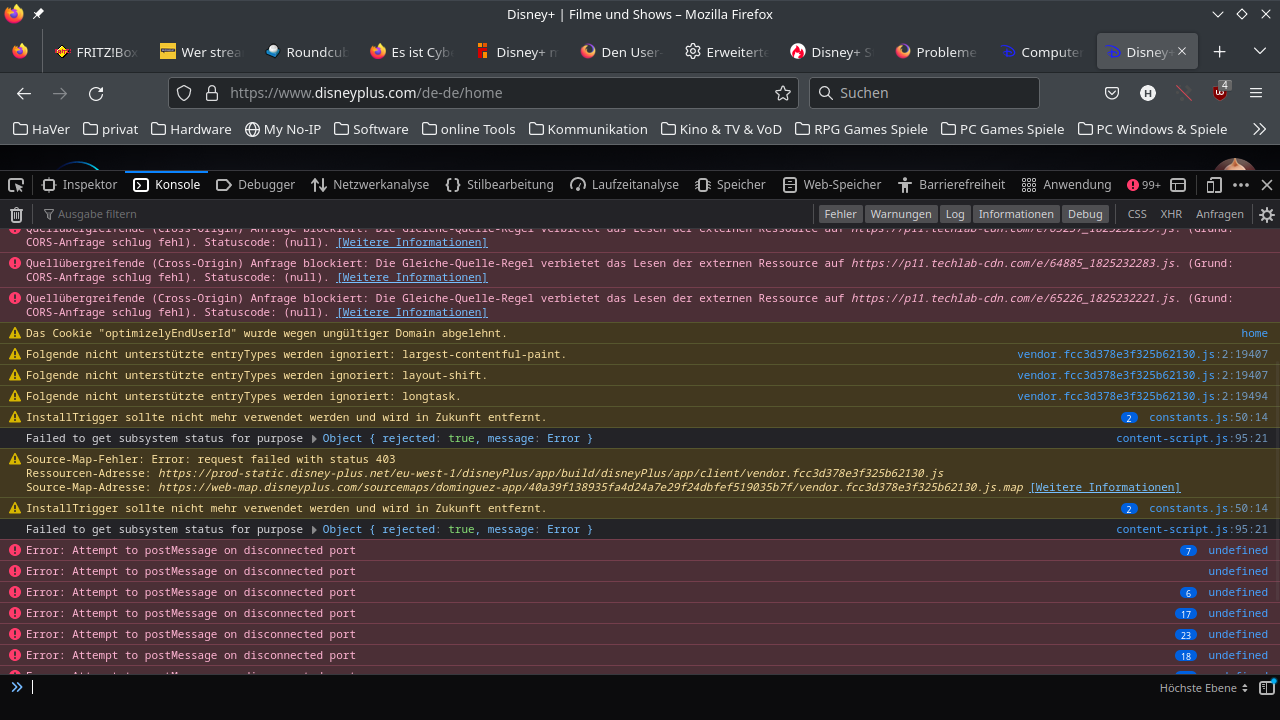Open devtools three-dot options menu
The image size is (1280, 720).
click(1241, 185)
